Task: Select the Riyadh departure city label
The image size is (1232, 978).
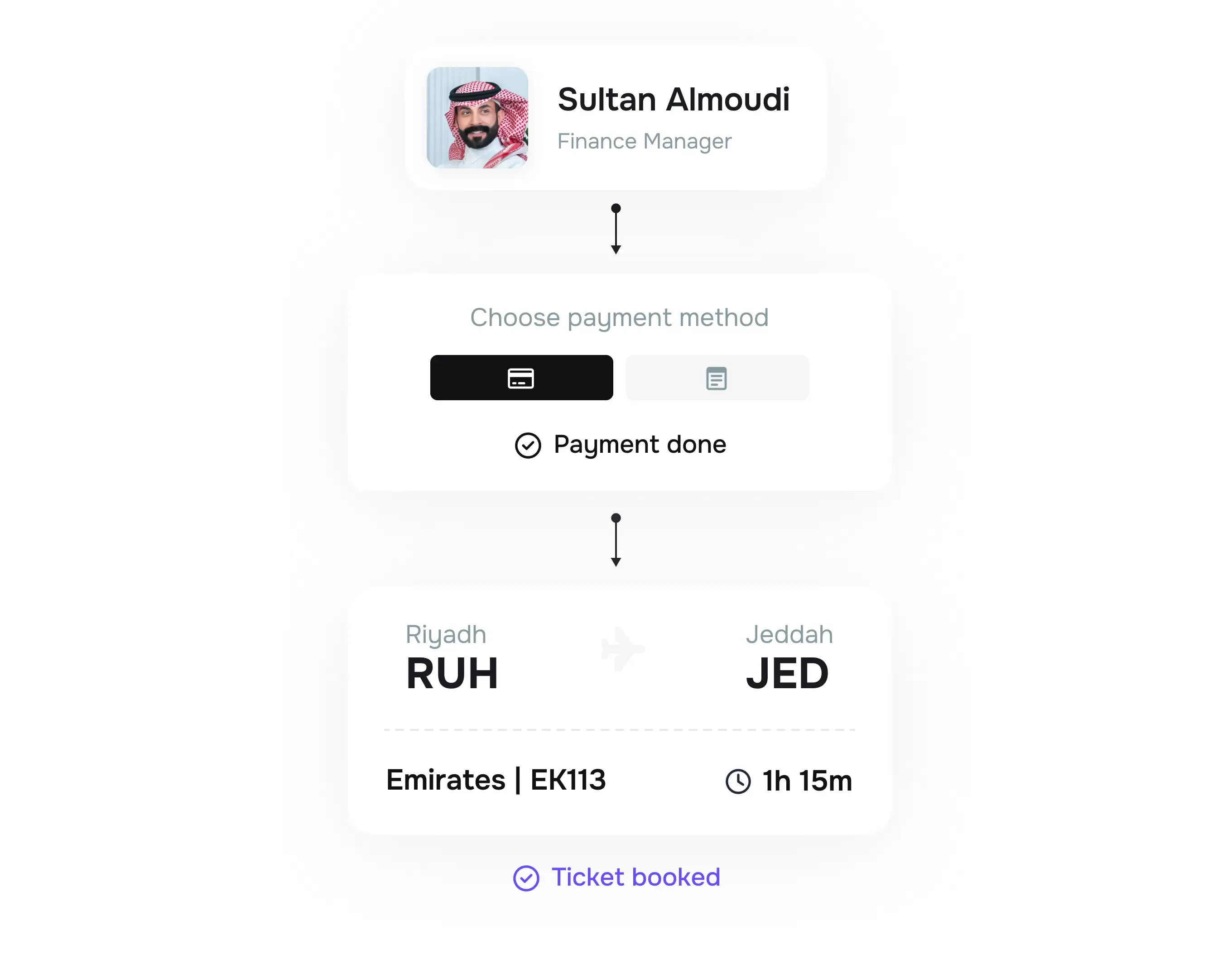Action: pos(446,635)
